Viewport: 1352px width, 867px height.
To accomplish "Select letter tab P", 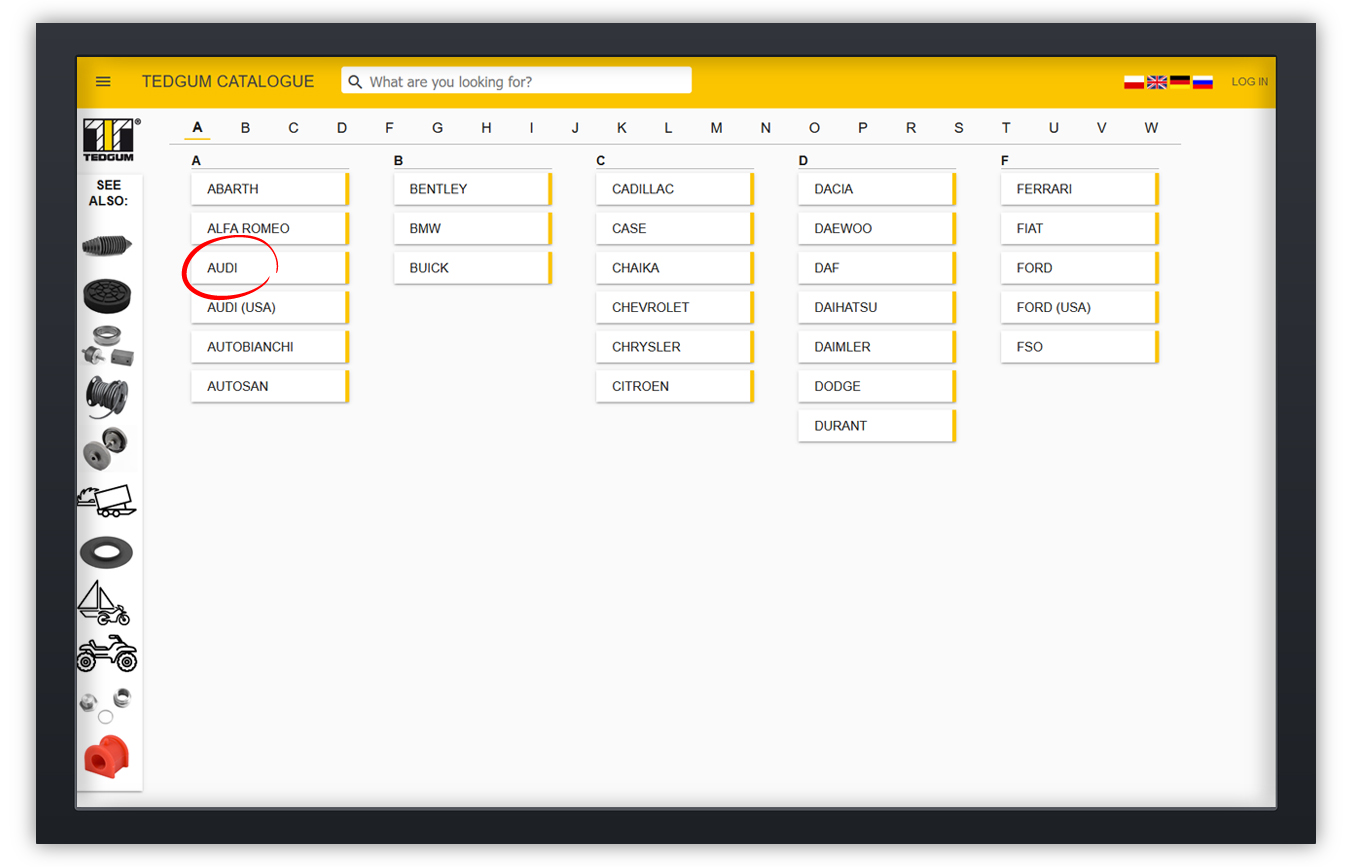I will pos(863,128).
